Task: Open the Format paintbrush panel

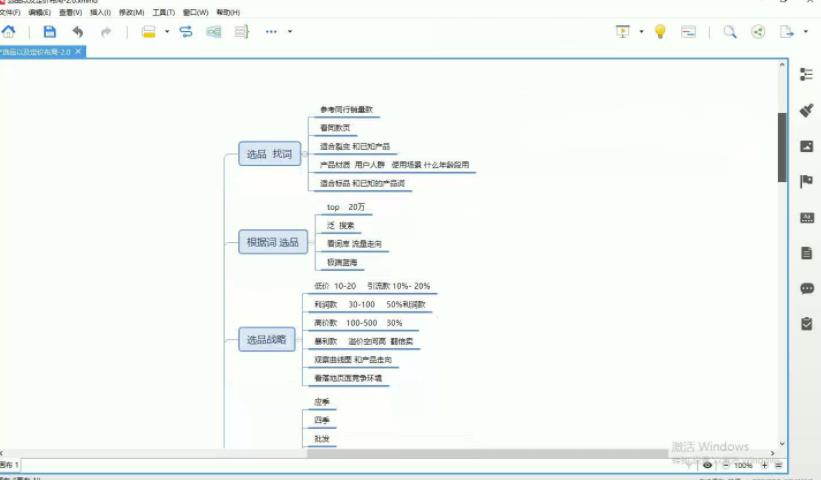Action: pyautogui.click(x=806, y=110)
